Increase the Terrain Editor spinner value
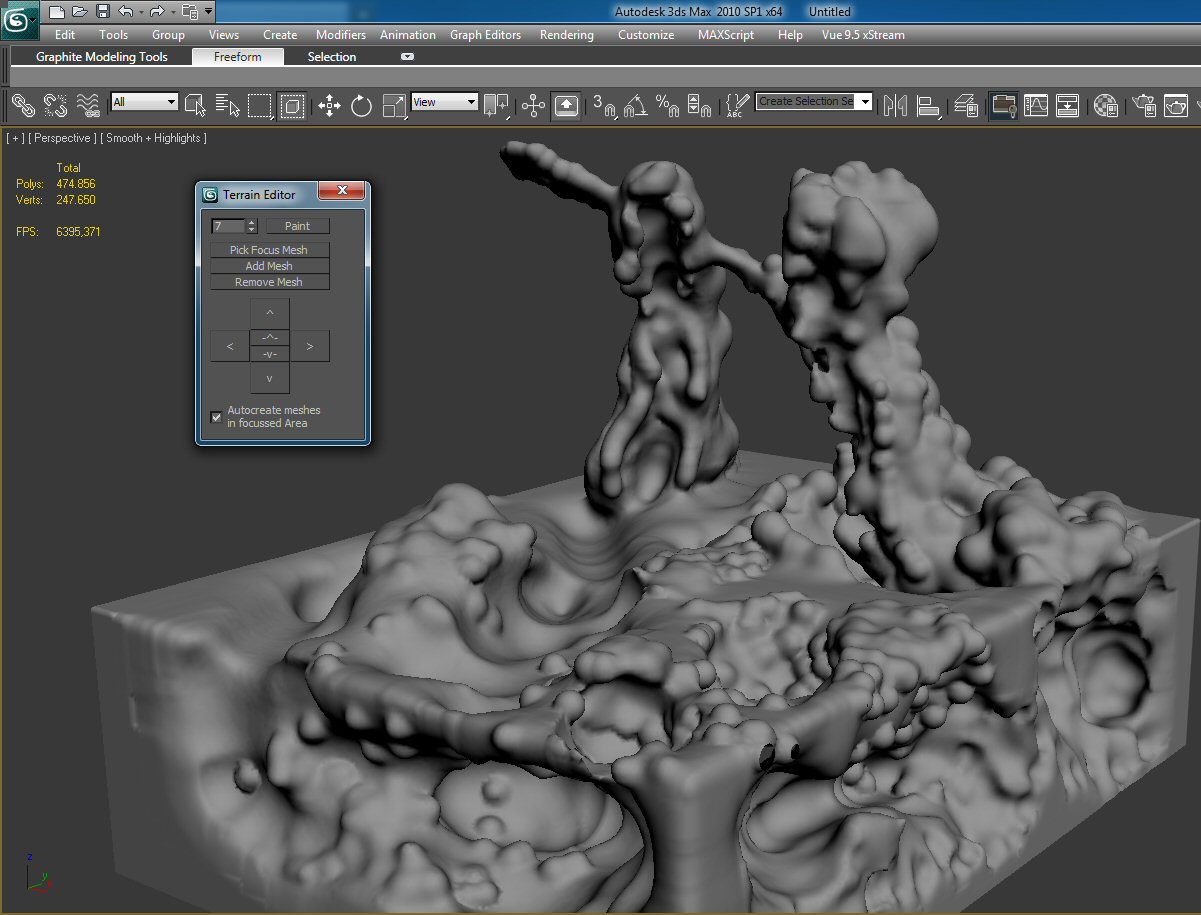 [251, 223]
